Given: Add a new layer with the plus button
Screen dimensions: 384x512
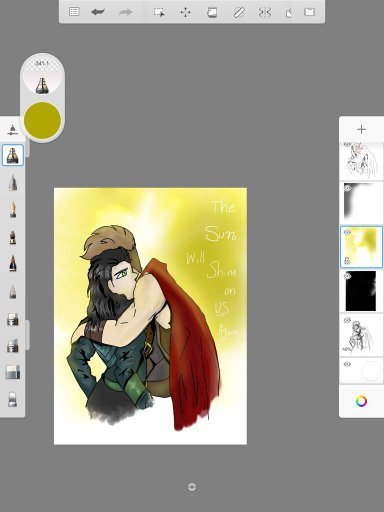Looking at the screenshot, I should pyautogui.click(x=361, y=129).
